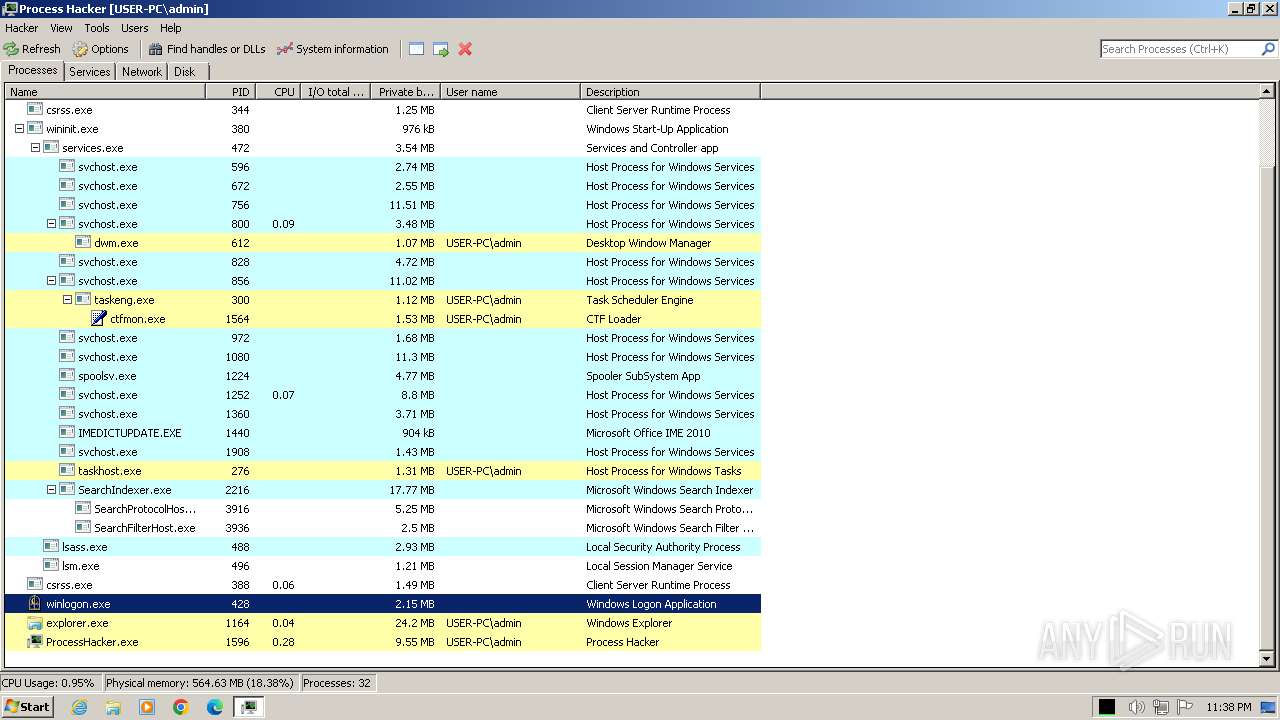Collapse the SearchIndexer.exe tree node

(51, 490)
